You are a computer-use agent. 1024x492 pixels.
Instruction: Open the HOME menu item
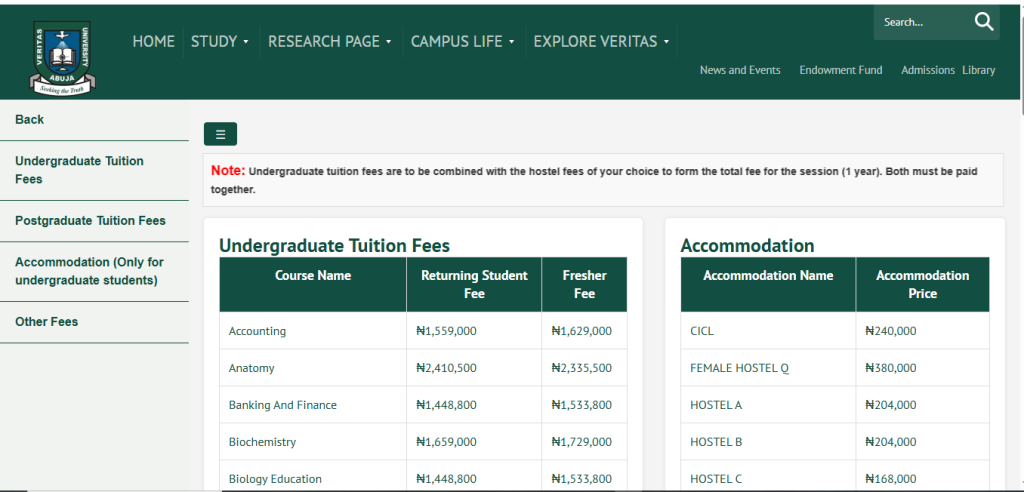(153, 41)
